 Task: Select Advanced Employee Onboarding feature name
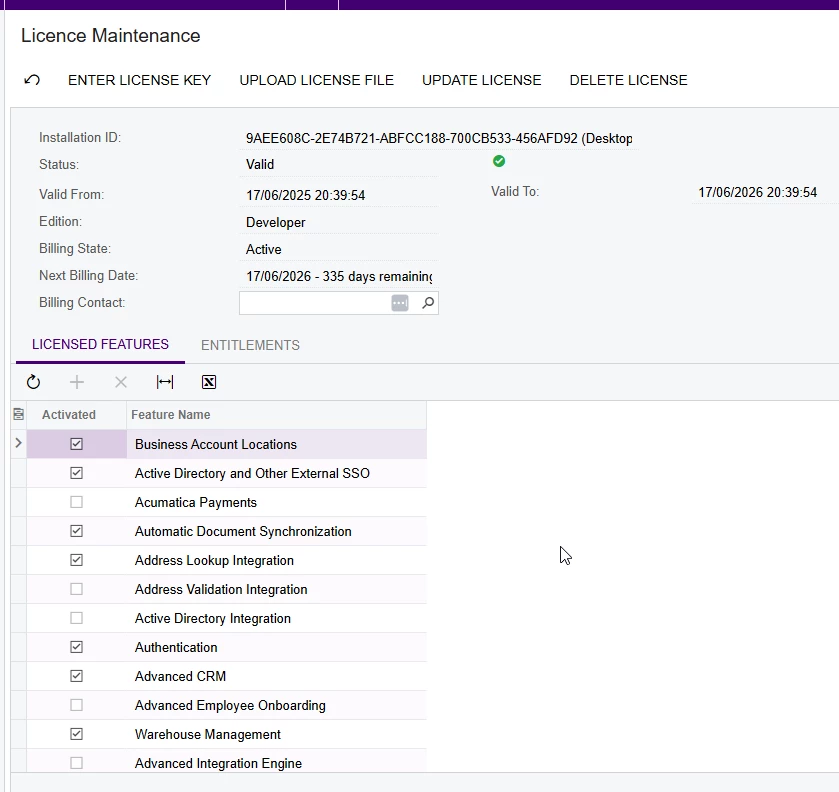click(230, 705)
